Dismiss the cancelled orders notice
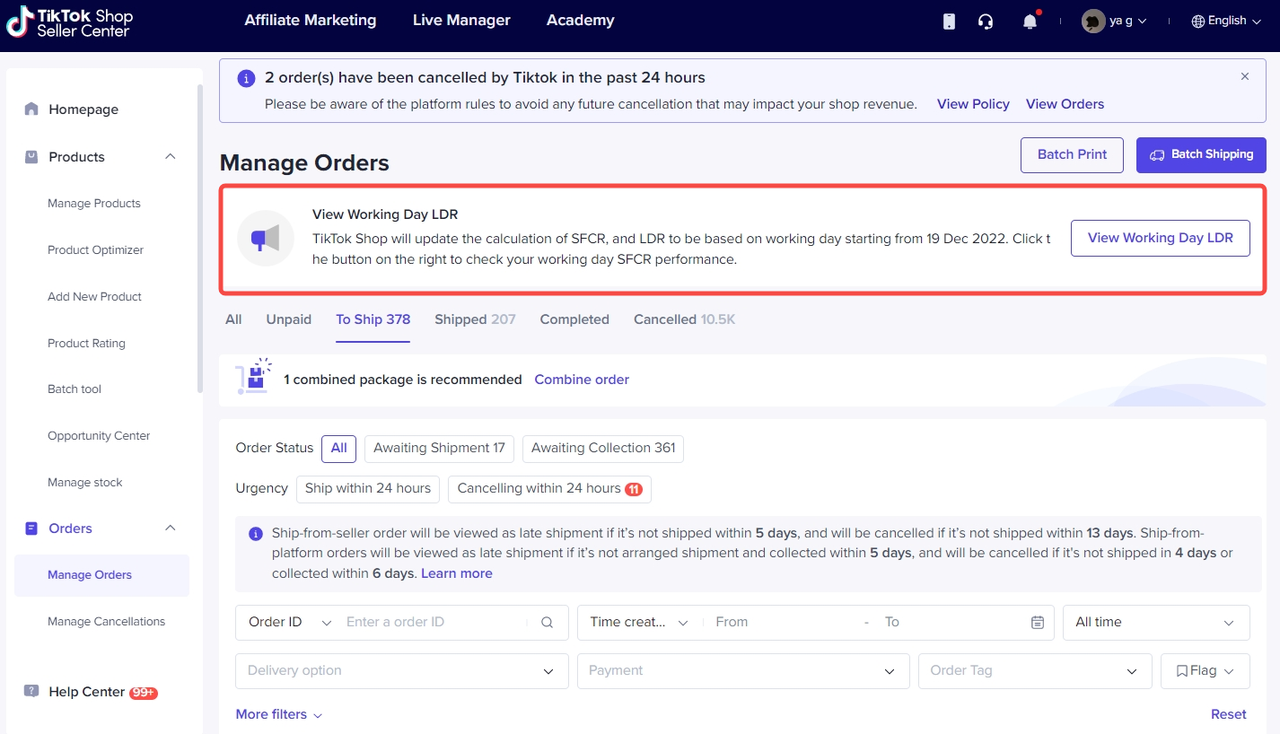The image size is (1280, 734). point(1245,76)
